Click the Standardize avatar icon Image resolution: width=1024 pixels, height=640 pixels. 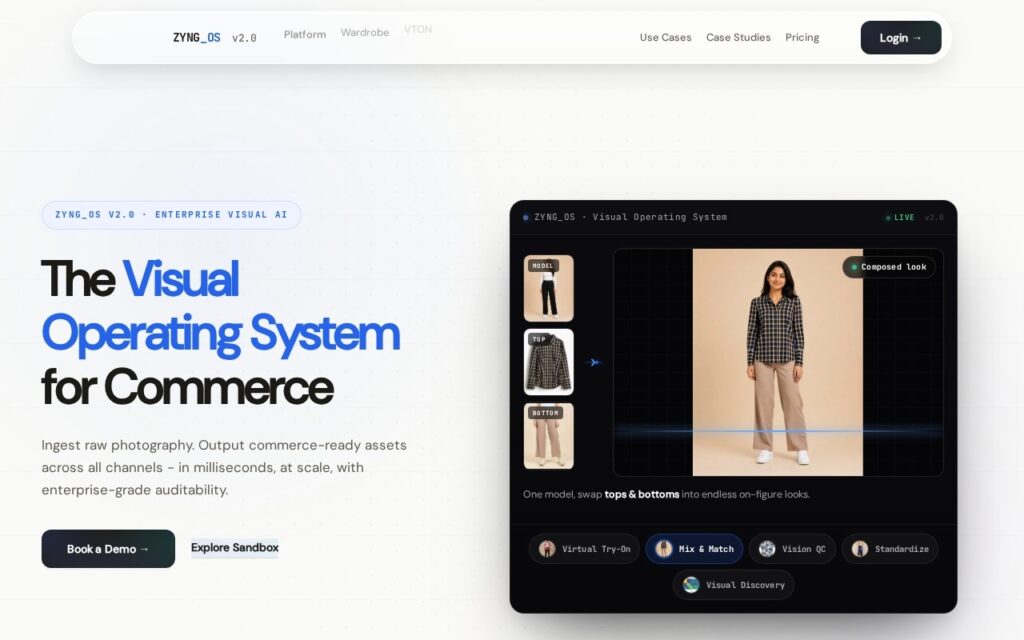(x=859, y=549)
